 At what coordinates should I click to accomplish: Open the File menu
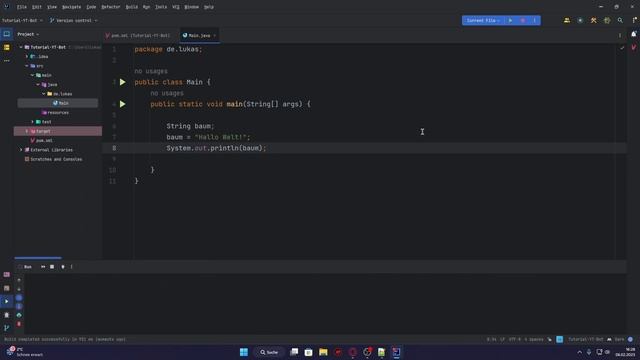(22, 7)
